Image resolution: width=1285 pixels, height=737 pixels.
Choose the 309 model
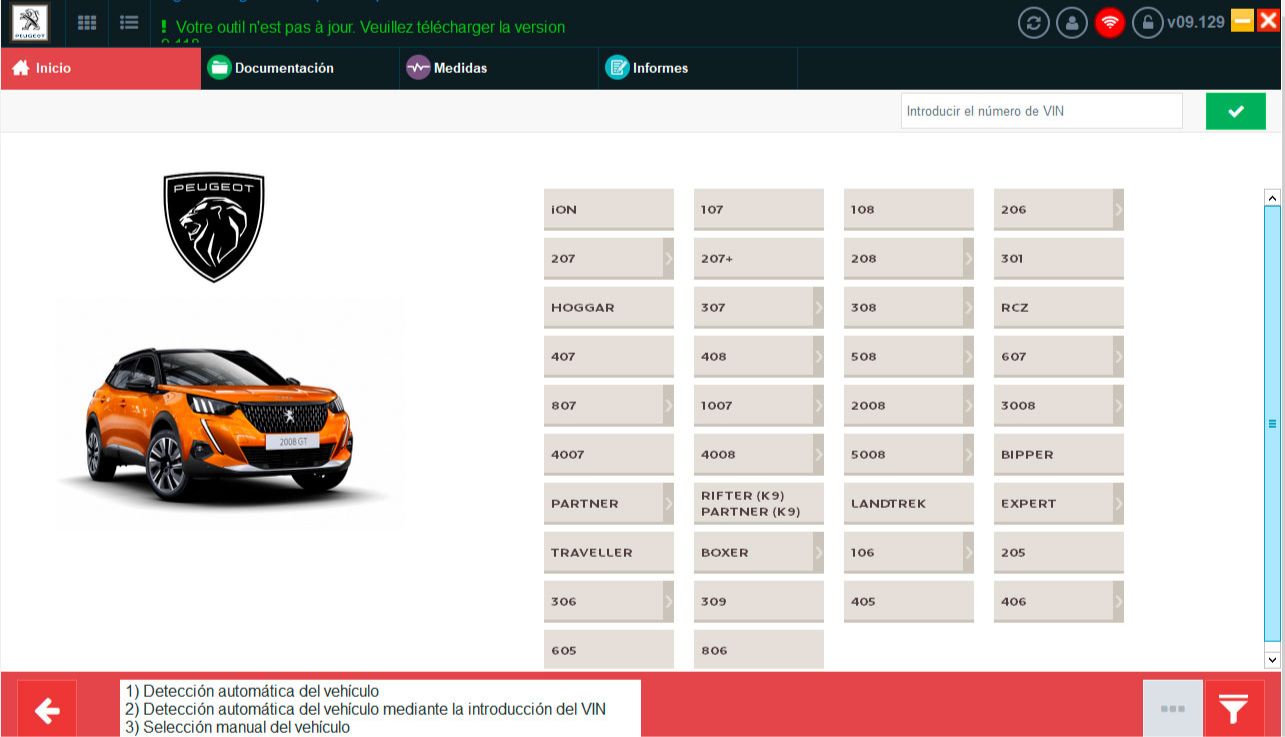coord(759,601)
